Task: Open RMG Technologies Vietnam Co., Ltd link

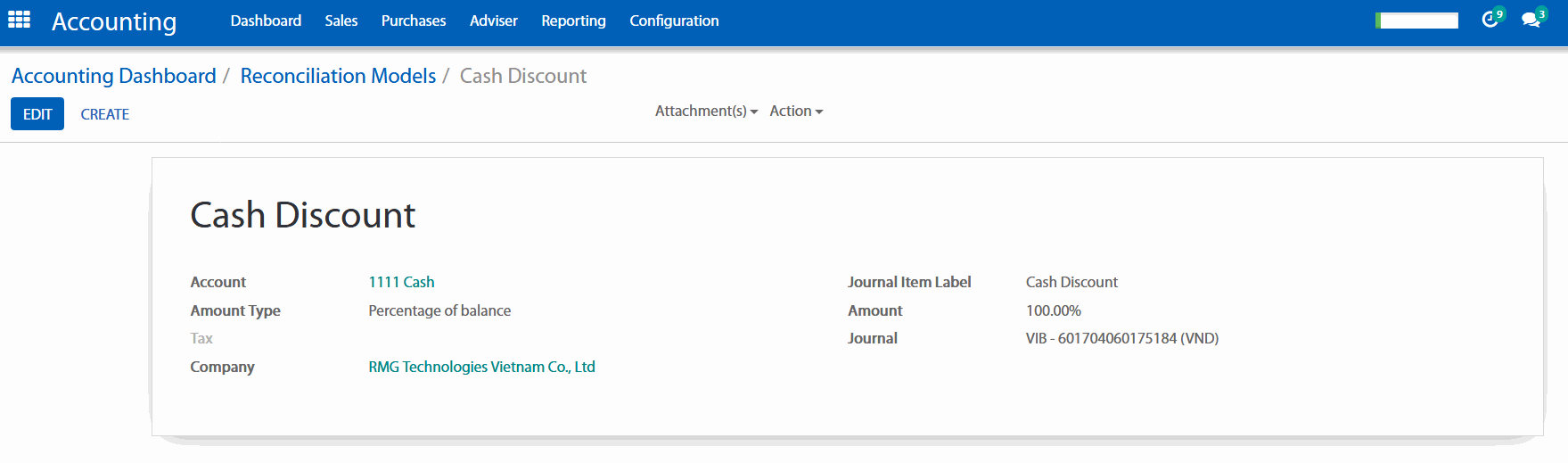Action: pyautogui.click(x=481, y=367)
